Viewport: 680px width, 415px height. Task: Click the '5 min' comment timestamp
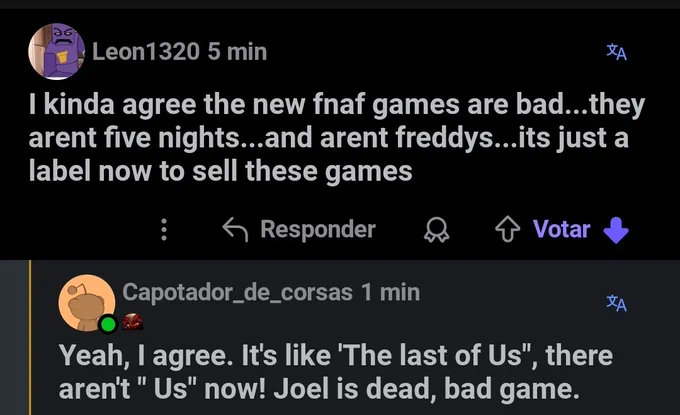coord(237,52)
